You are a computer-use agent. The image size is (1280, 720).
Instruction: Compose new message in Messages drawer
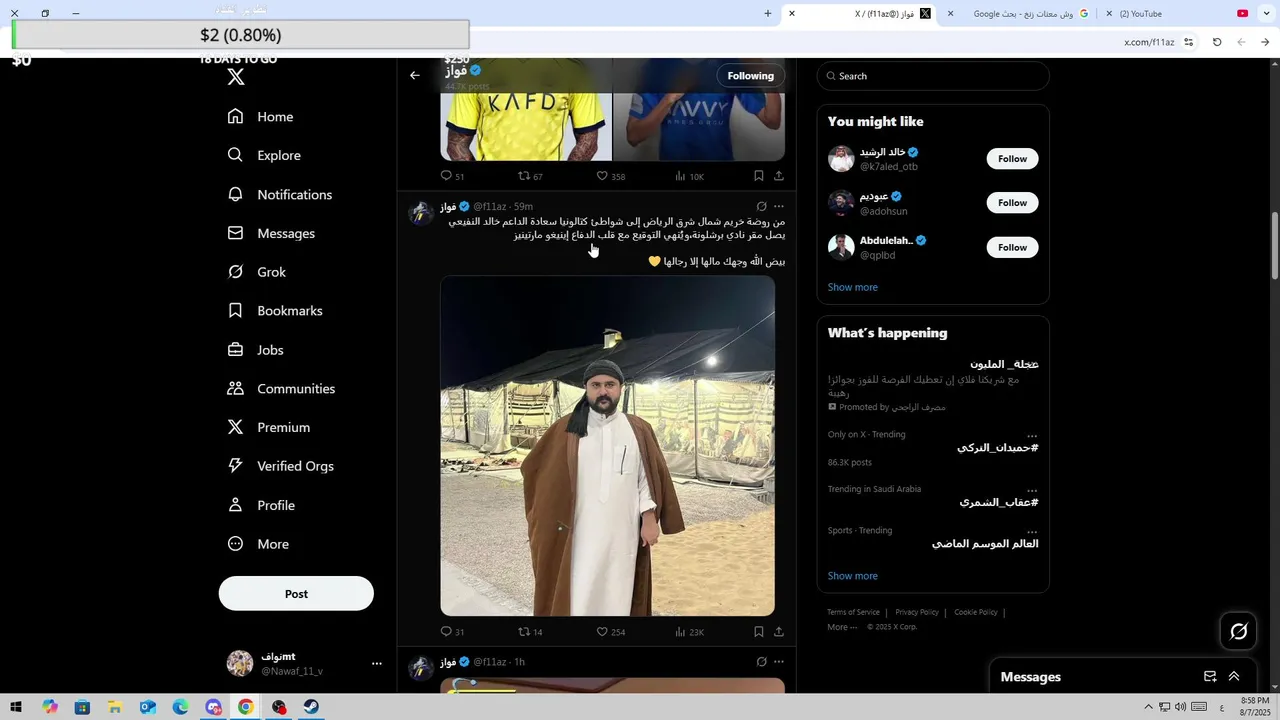pyautogui.click(x=1210, y=677)
